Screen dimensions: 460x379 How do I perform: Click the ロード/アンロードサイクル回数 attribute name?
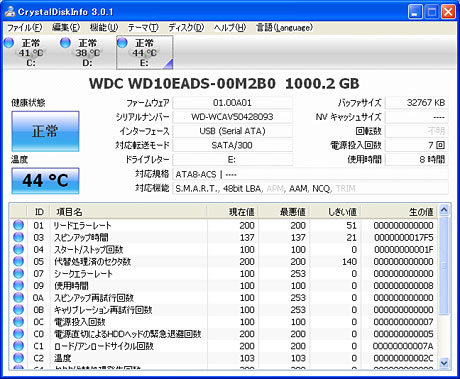104,346
